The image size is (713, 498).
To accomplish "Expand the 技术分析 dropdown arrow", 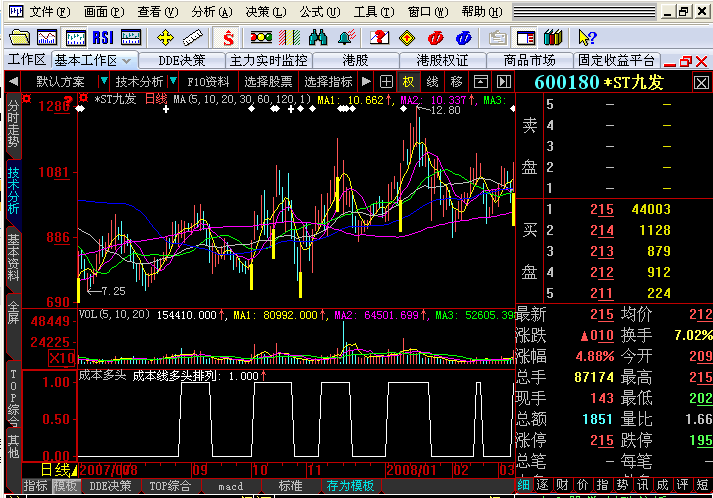I will (173, 81).
